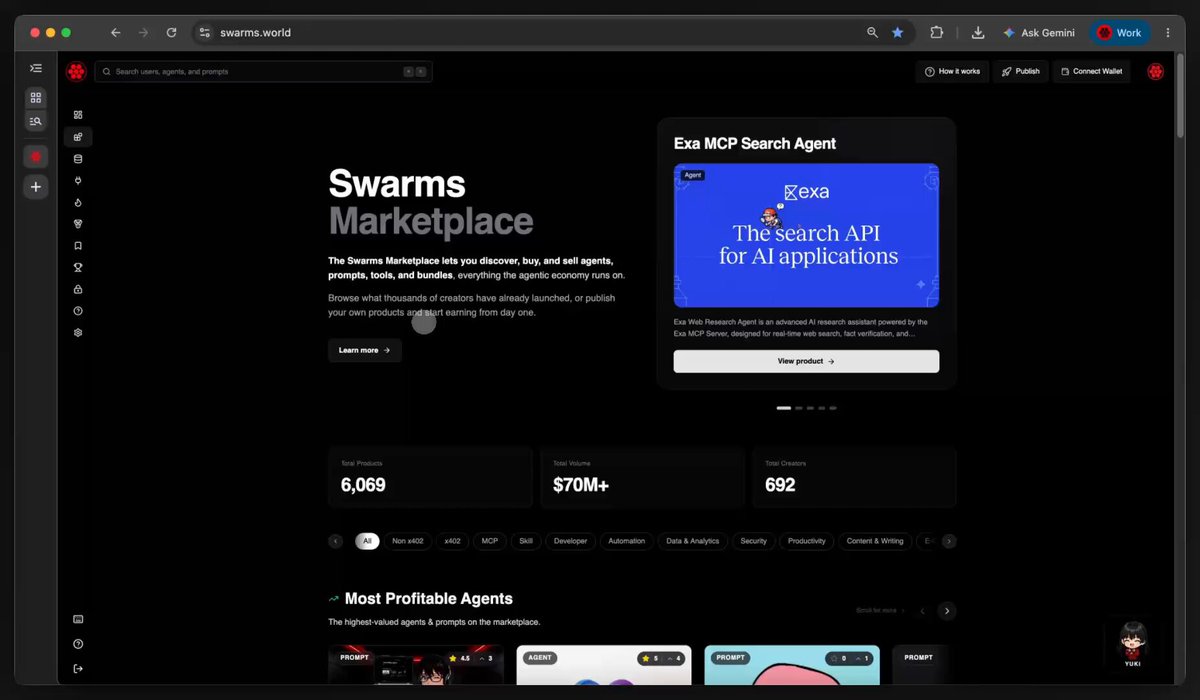This screenshot has height=700, width=1200.
Task: Click the Connect Wallet button
Action: pyautogui.click(x=1091, y=71)
